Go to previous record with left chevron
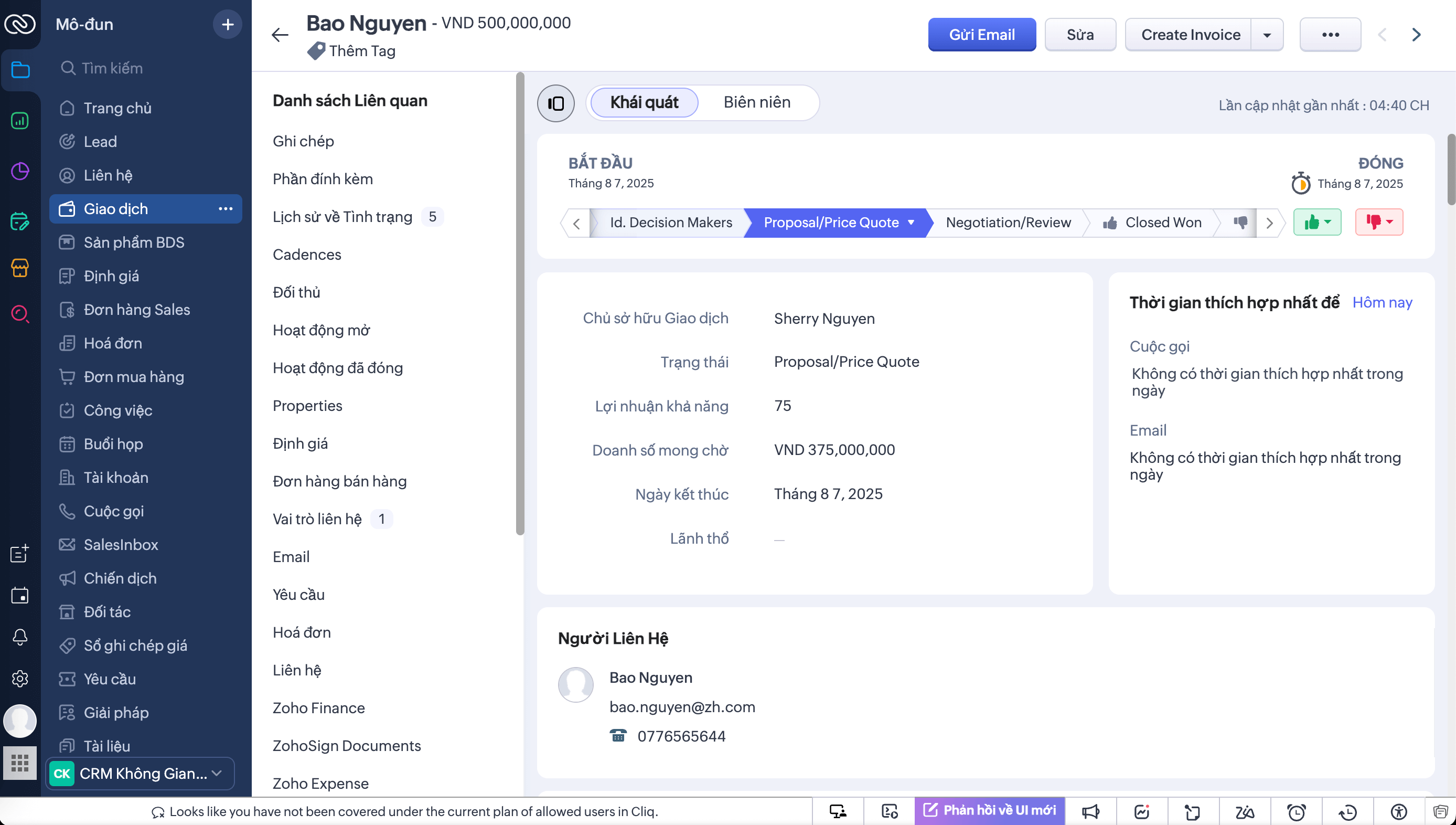 (1382, 35)
